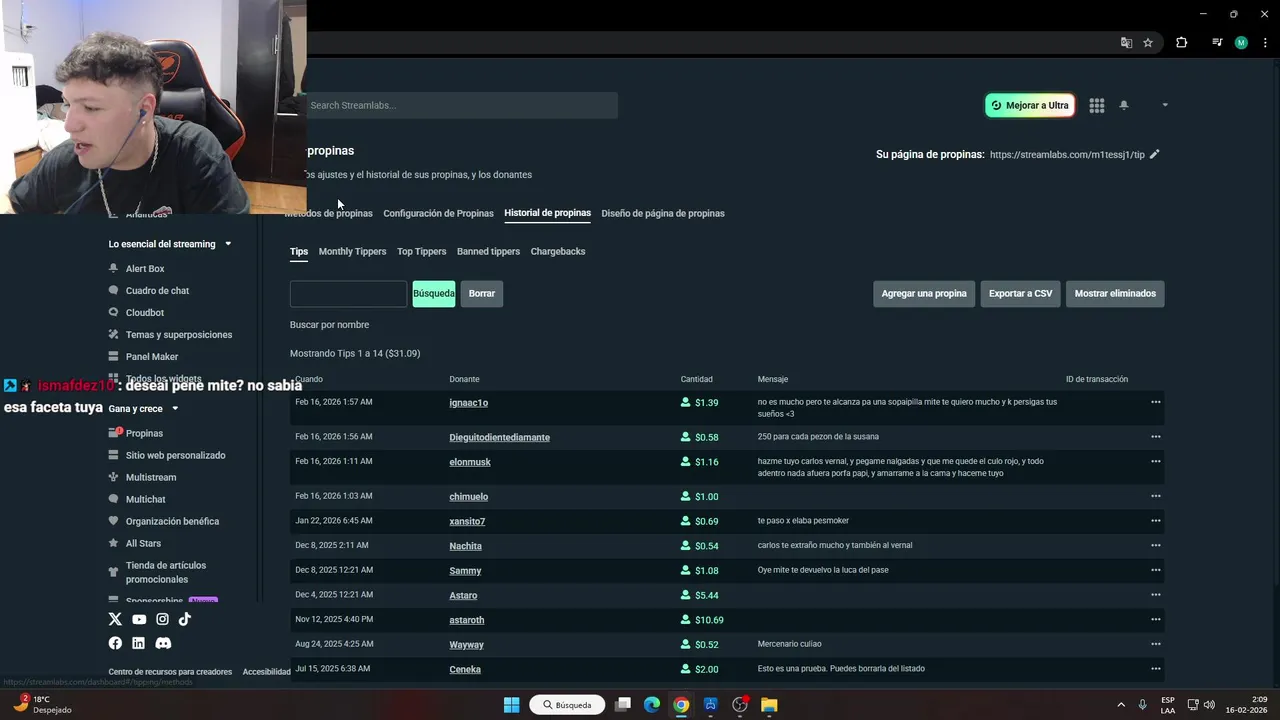Select the Tips subtab

(299, 251)
